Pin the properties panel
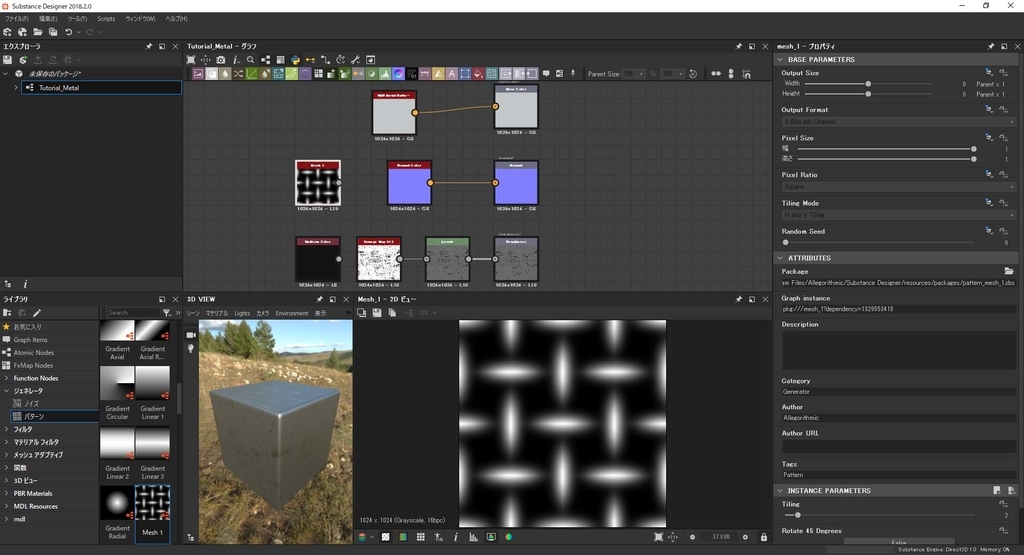 click(991, 46)
